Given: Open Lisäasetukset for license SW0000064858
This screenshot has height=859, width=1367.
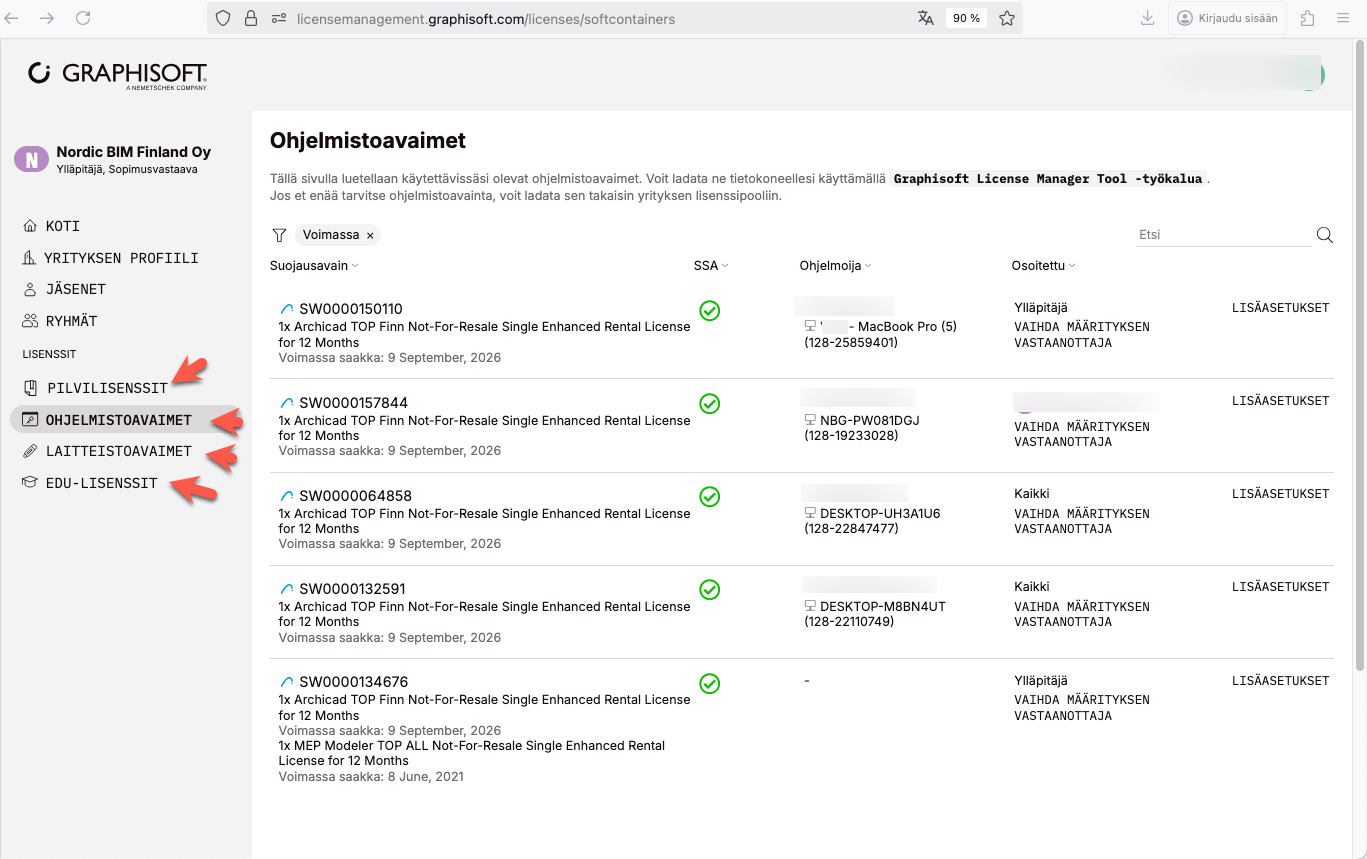Looking at the screenshot, I should point(1280,494).
